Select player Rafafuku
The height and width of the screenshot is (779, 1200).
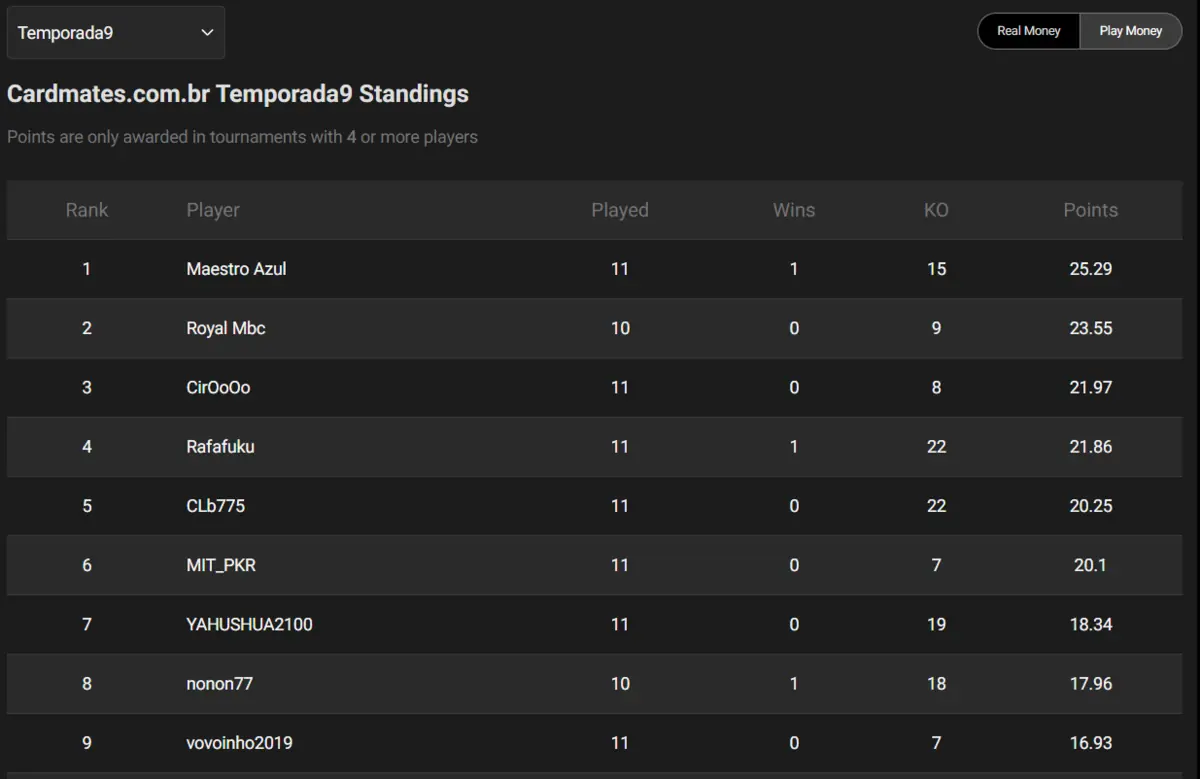[x=220, y=447]
